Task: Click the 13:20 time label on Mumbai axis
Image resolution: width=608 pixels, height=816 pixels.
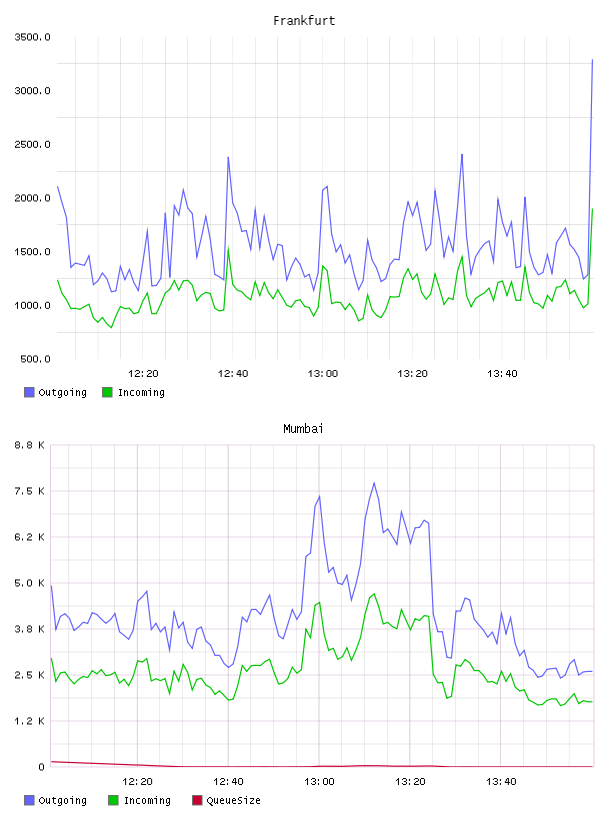Action: [x=410, y=782]
